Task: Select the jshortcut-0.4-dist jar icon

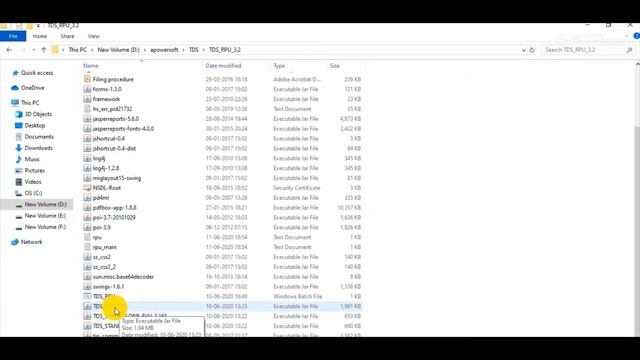Action: [87, 149]
